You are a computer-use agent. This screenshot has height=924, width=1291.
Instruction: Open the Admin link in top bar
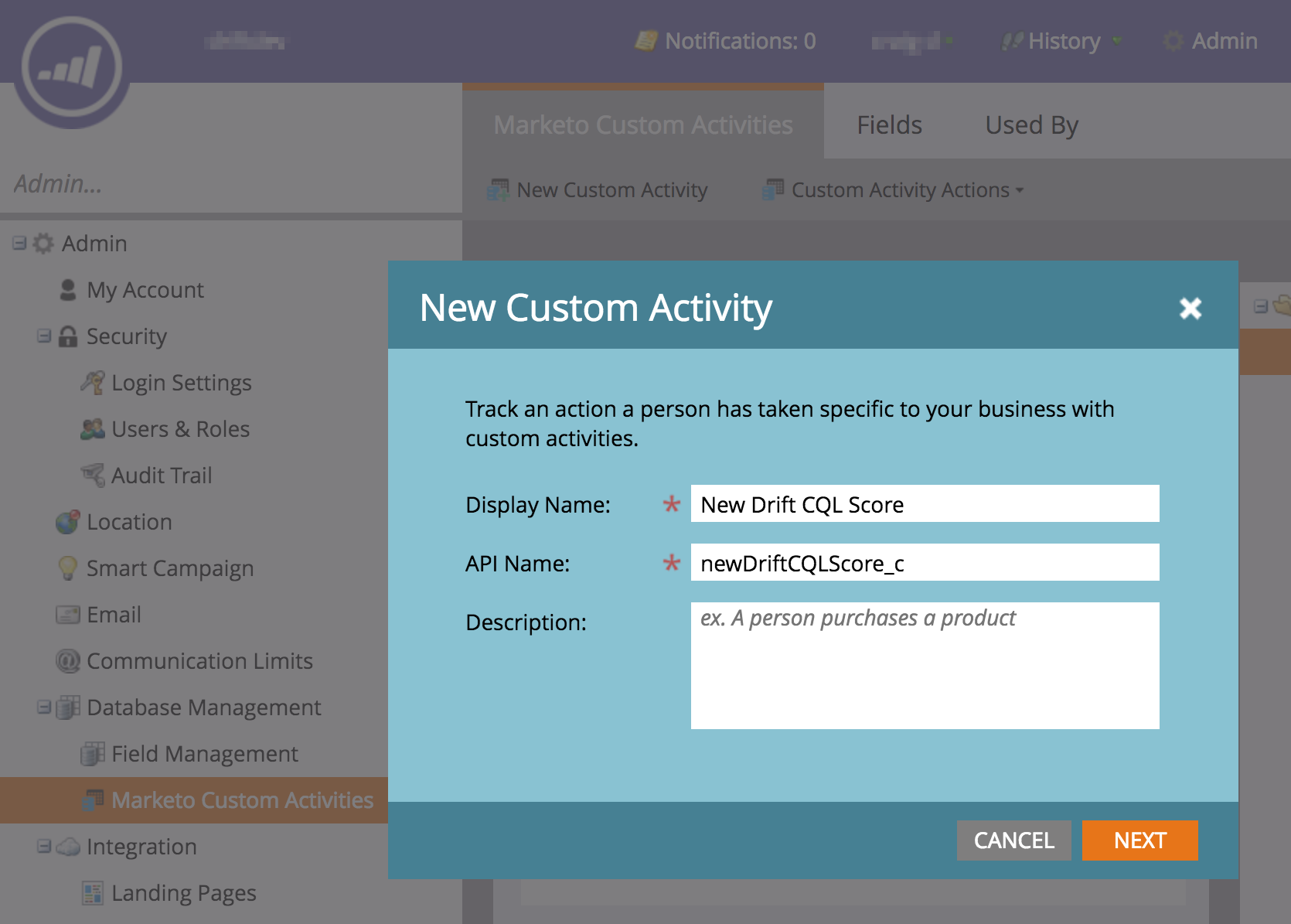click(x=1224, y=41)
